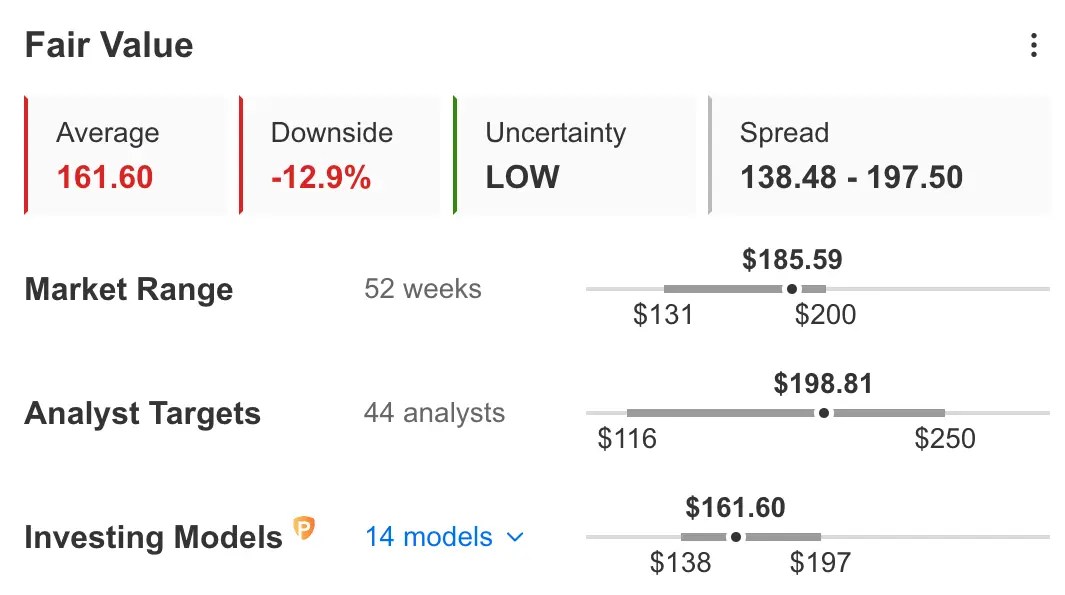Click the Analyst Targets slider dot
Viewport: 1065px width, 595px height.
point(823,413)
